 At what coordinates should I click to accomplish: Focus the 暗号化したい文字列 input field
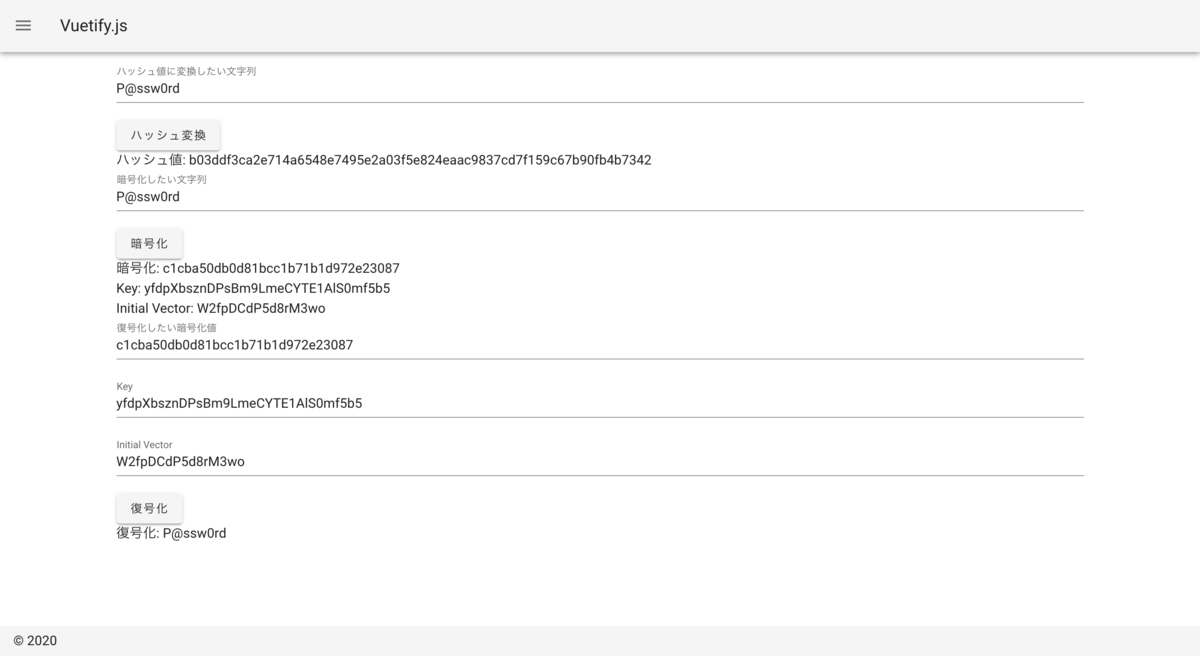pyautogui.click(x=600, y=197)
